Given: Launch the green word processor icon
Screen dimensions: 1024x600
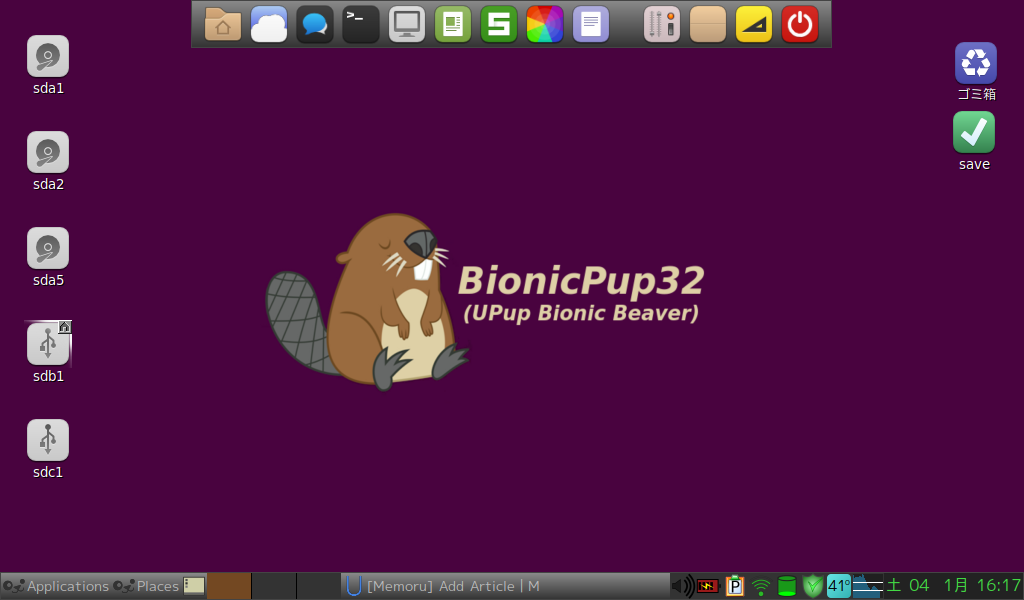Looking at the screenshot, I should pos(453,25).
